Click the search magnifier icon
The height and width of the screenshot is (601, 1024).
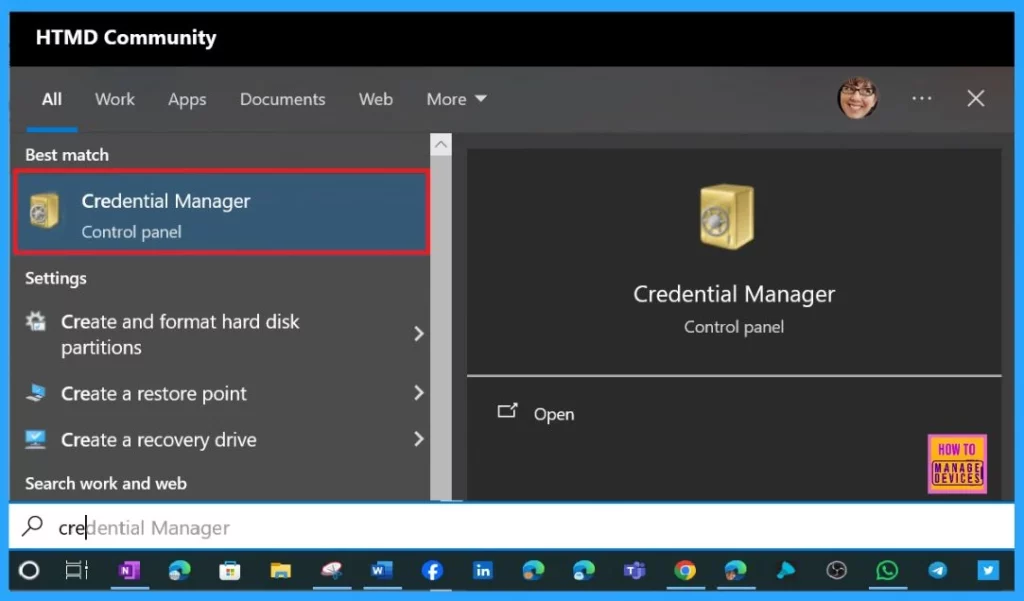(32, 526)
